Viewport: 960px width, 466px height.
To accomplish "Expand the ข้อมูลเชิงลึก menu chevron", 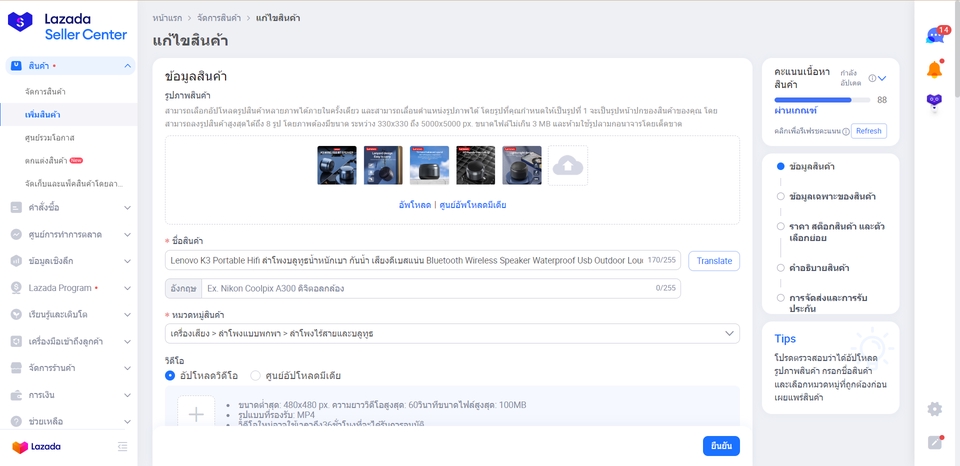I will pyautogui.click(x=127, y=261).
